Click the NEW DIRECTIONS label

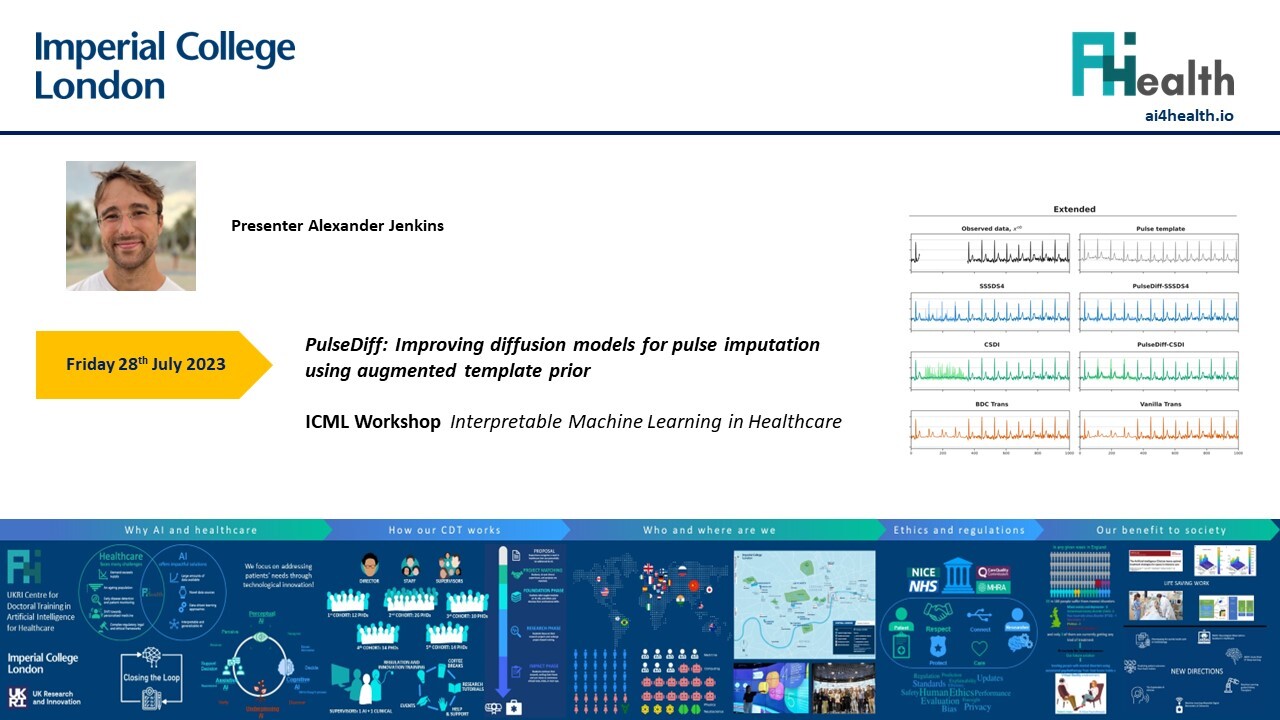pyautogui.click(x=1196, y=671)
